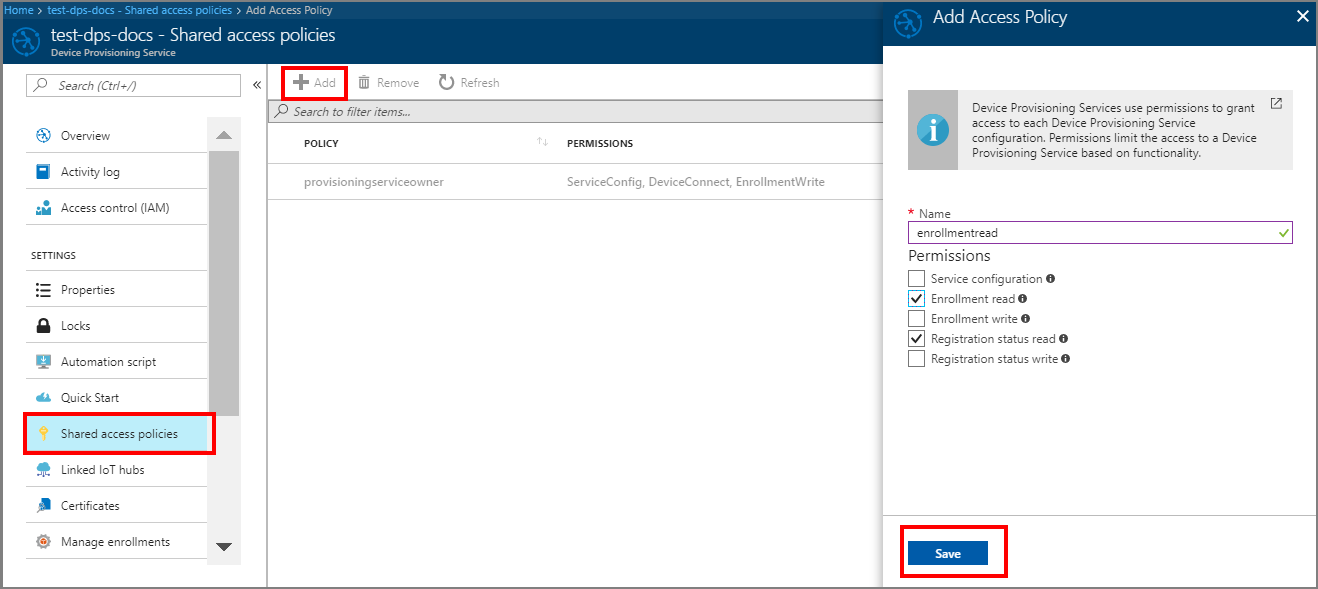Click the Manage enrollments gear icon
The height and width of the screenshot is (589, 1318).
(x=43, y=542)
